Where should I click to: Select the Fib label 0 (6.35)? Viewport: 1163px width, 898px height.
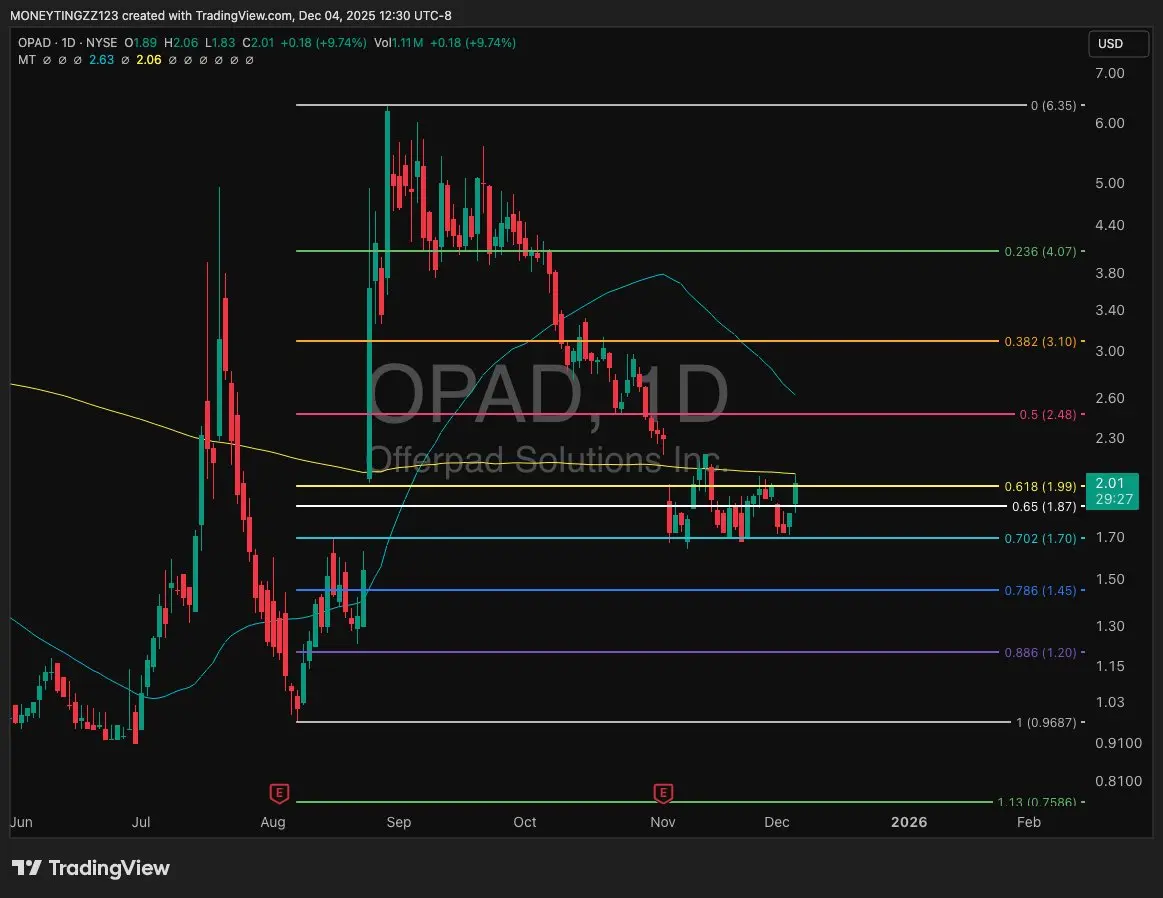(x=1053, y=106)
